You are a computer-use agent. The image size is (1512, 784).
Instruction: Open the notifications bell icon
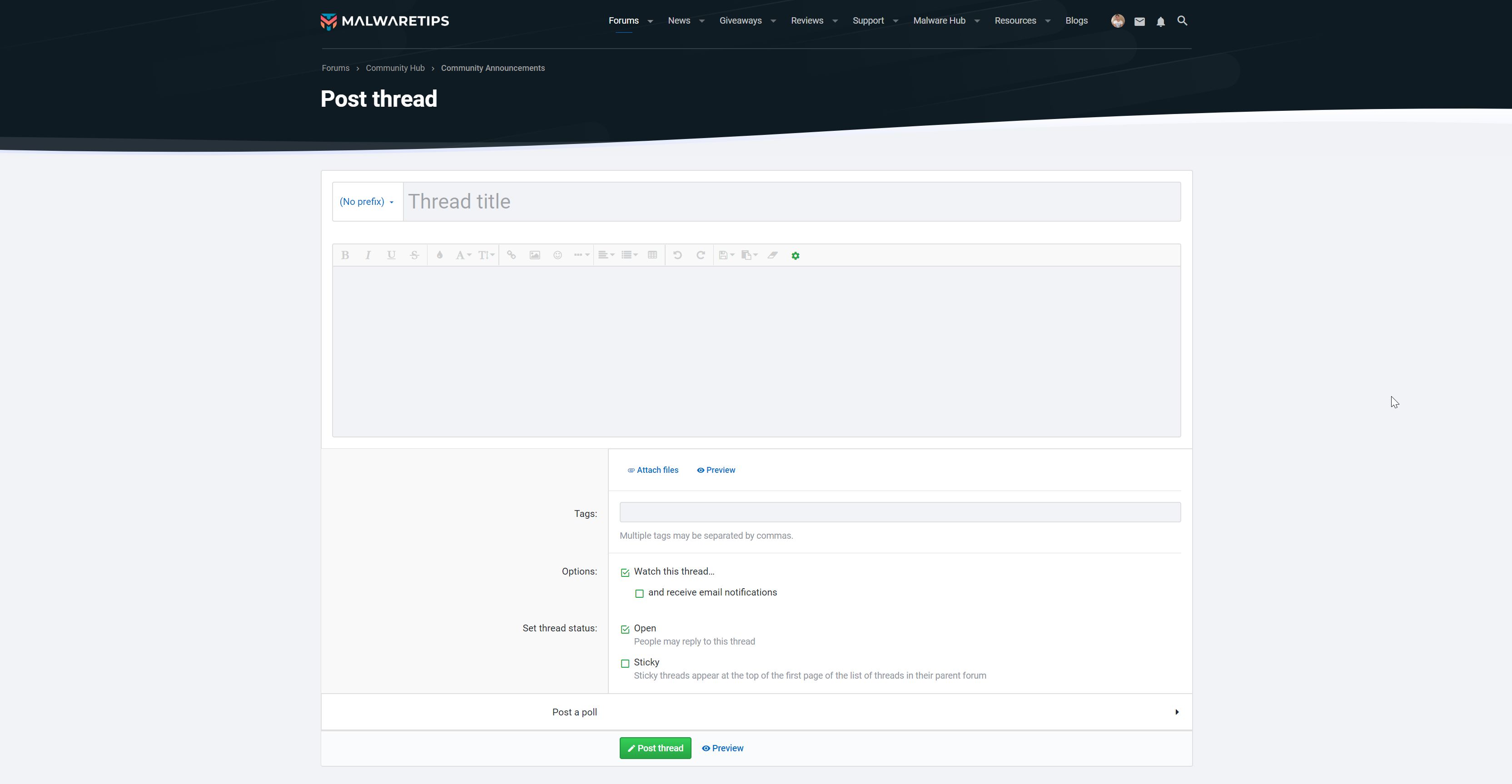(x=1160, y=22)
